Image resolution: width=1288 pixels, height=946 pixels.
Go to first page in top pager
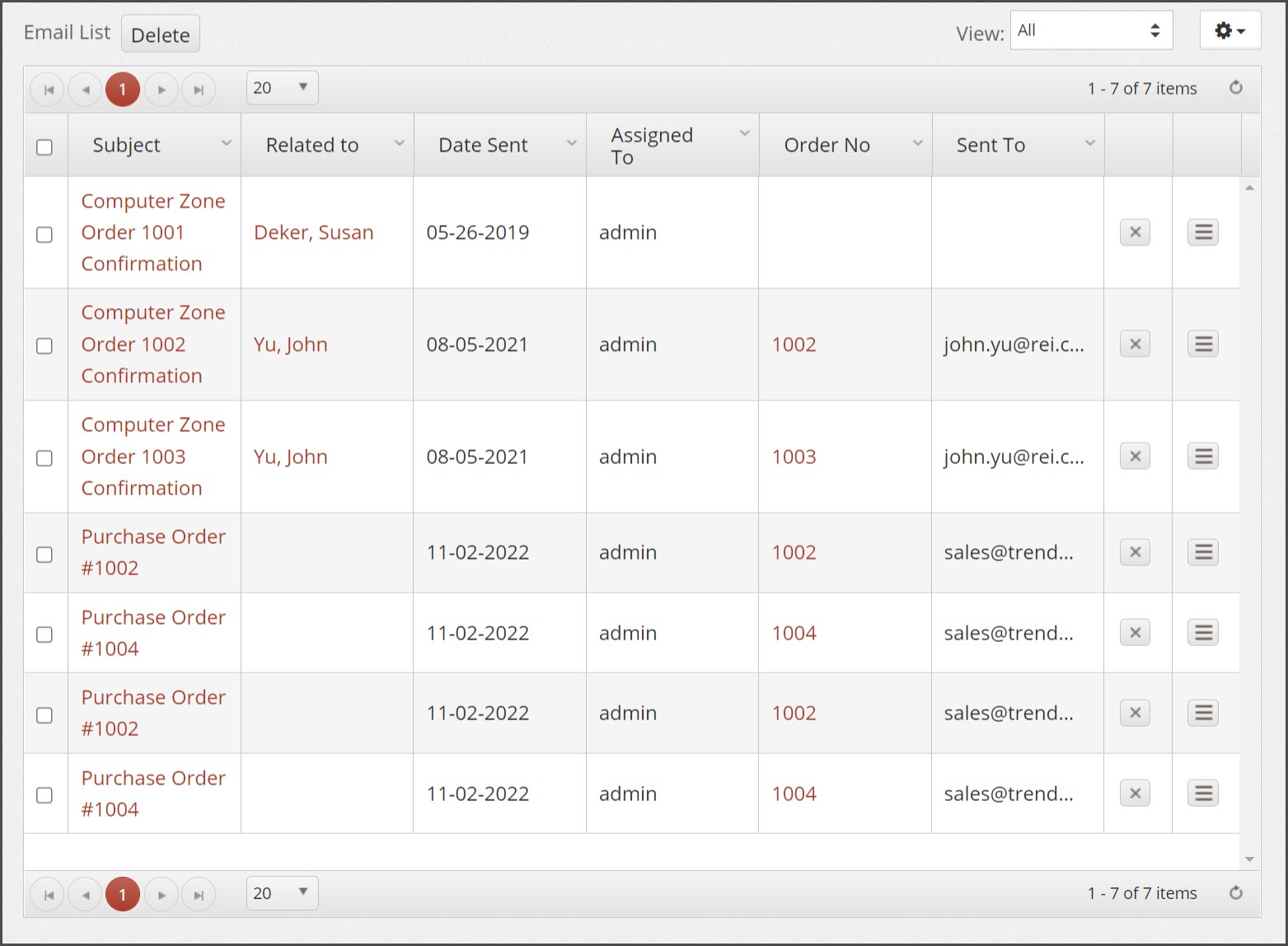[48, 89]
